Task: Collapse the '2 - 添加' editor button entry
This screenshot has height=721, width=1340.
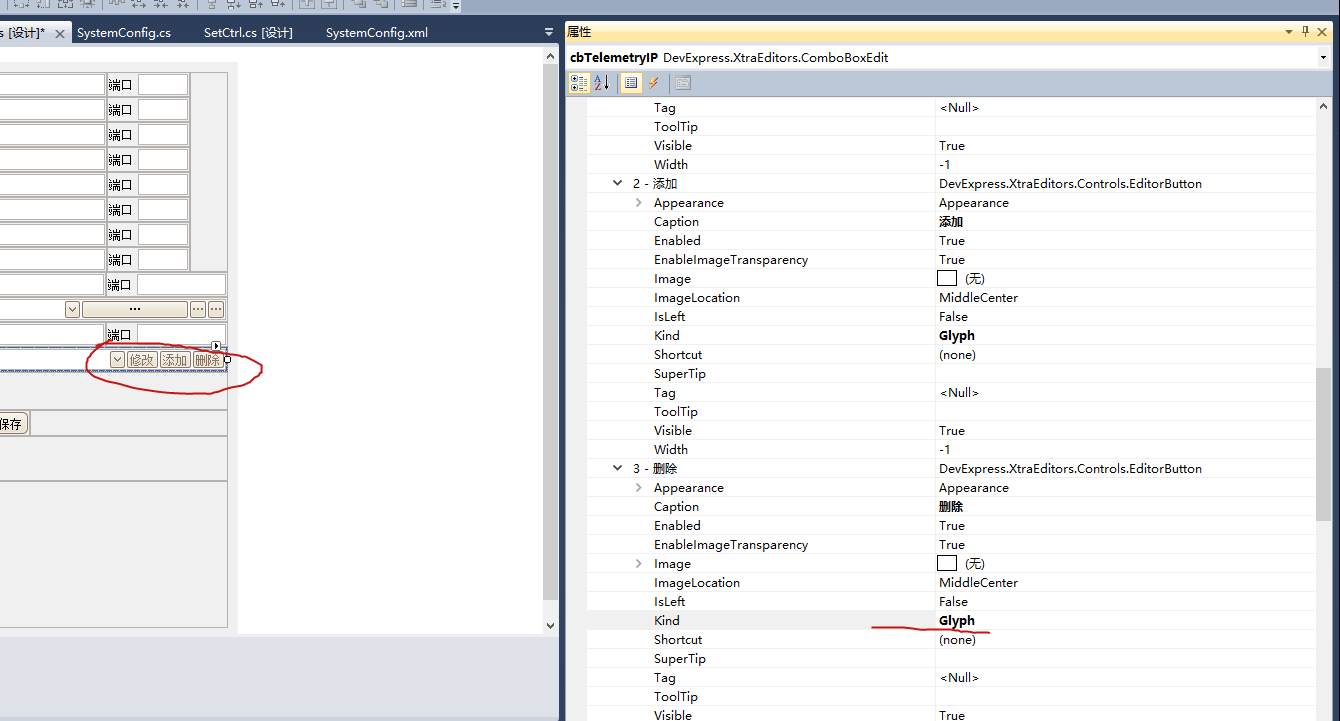Action: [x=618, y=183]
